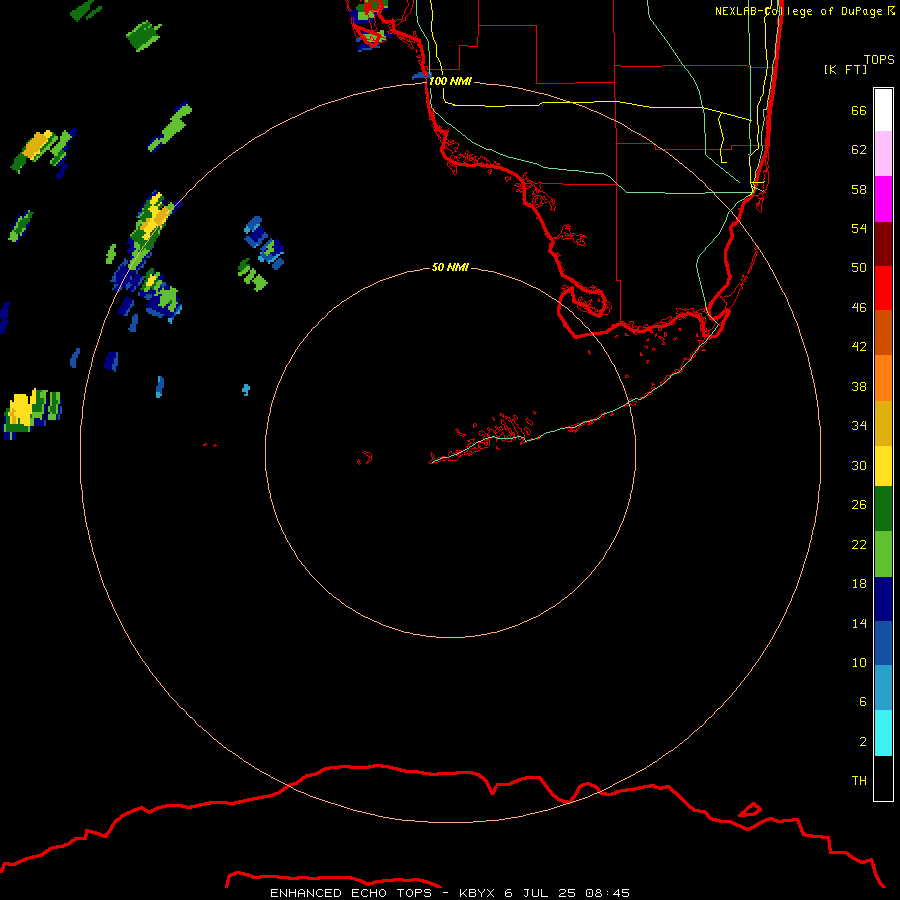Click the magenta legend swatch
This screenshot has width=900, height=900.
tap(883, 199)
